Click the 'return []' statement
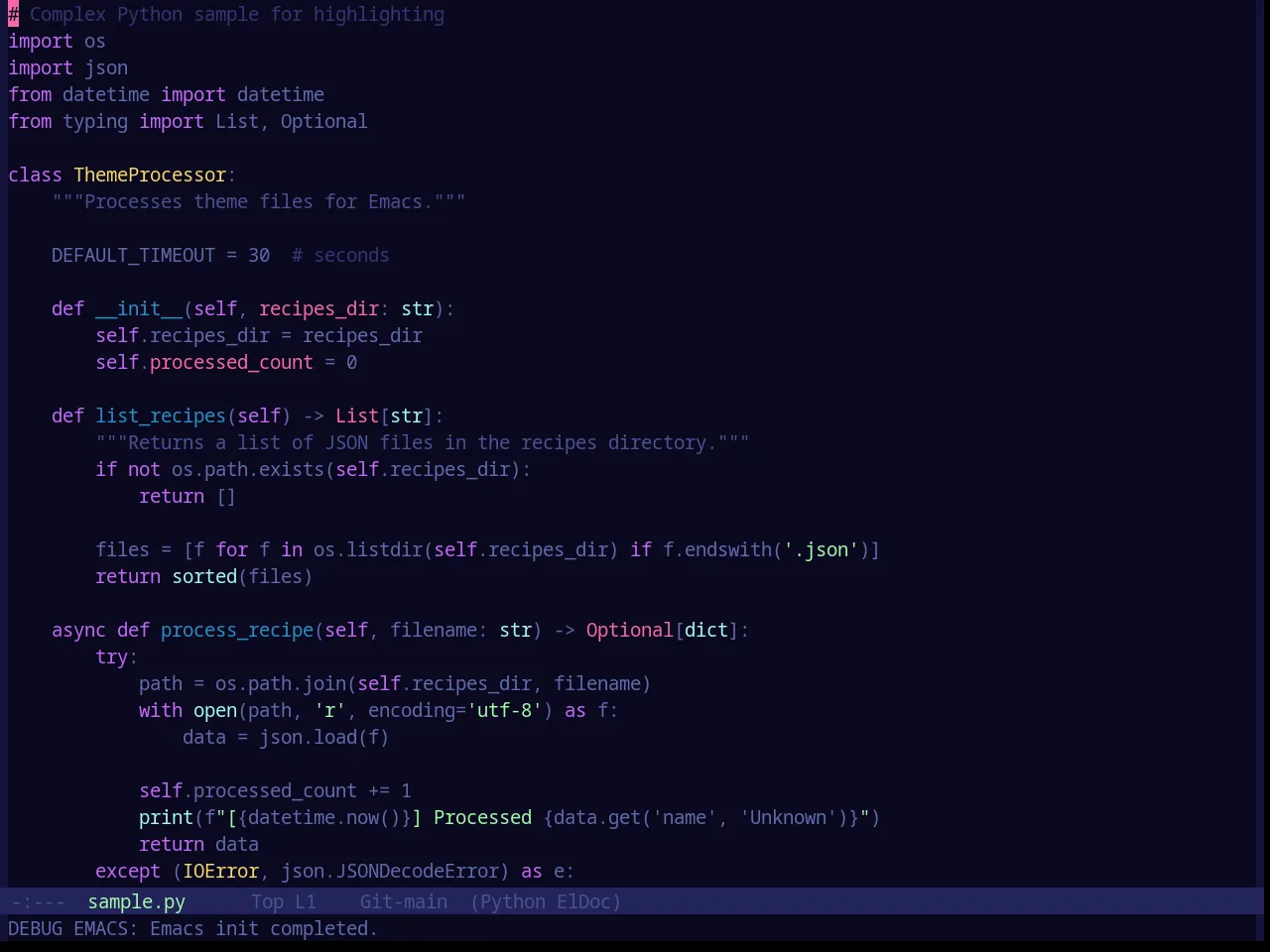 (188, 496)
